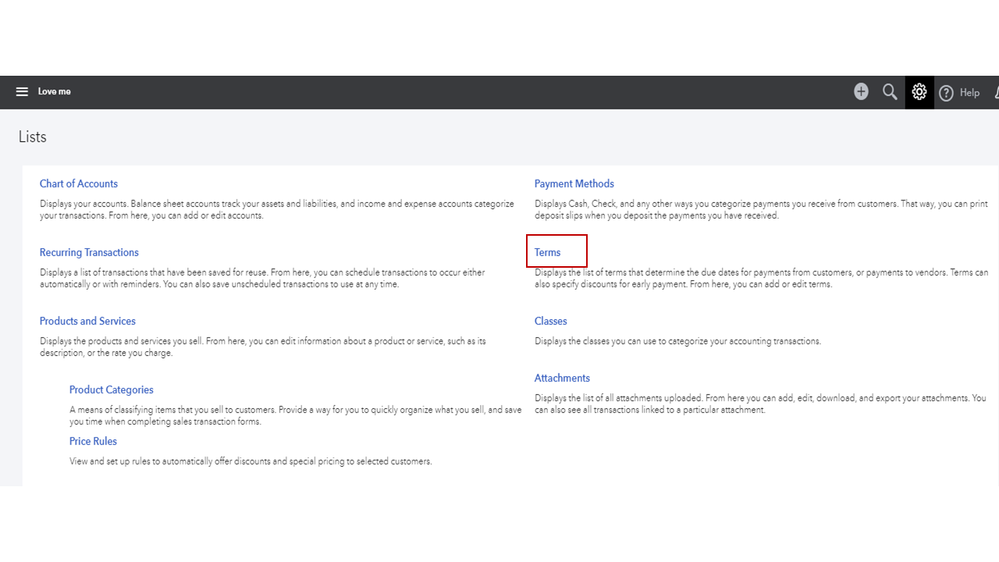Click description 'Displays Cash, Check, and any other'
999x562 pixels.
tap(761, 210)
